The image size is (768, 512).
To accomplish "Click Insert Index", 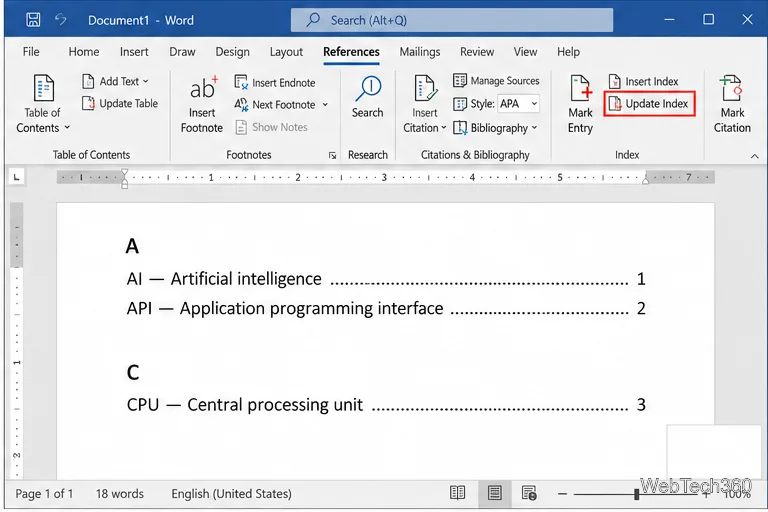I will 644,81.
